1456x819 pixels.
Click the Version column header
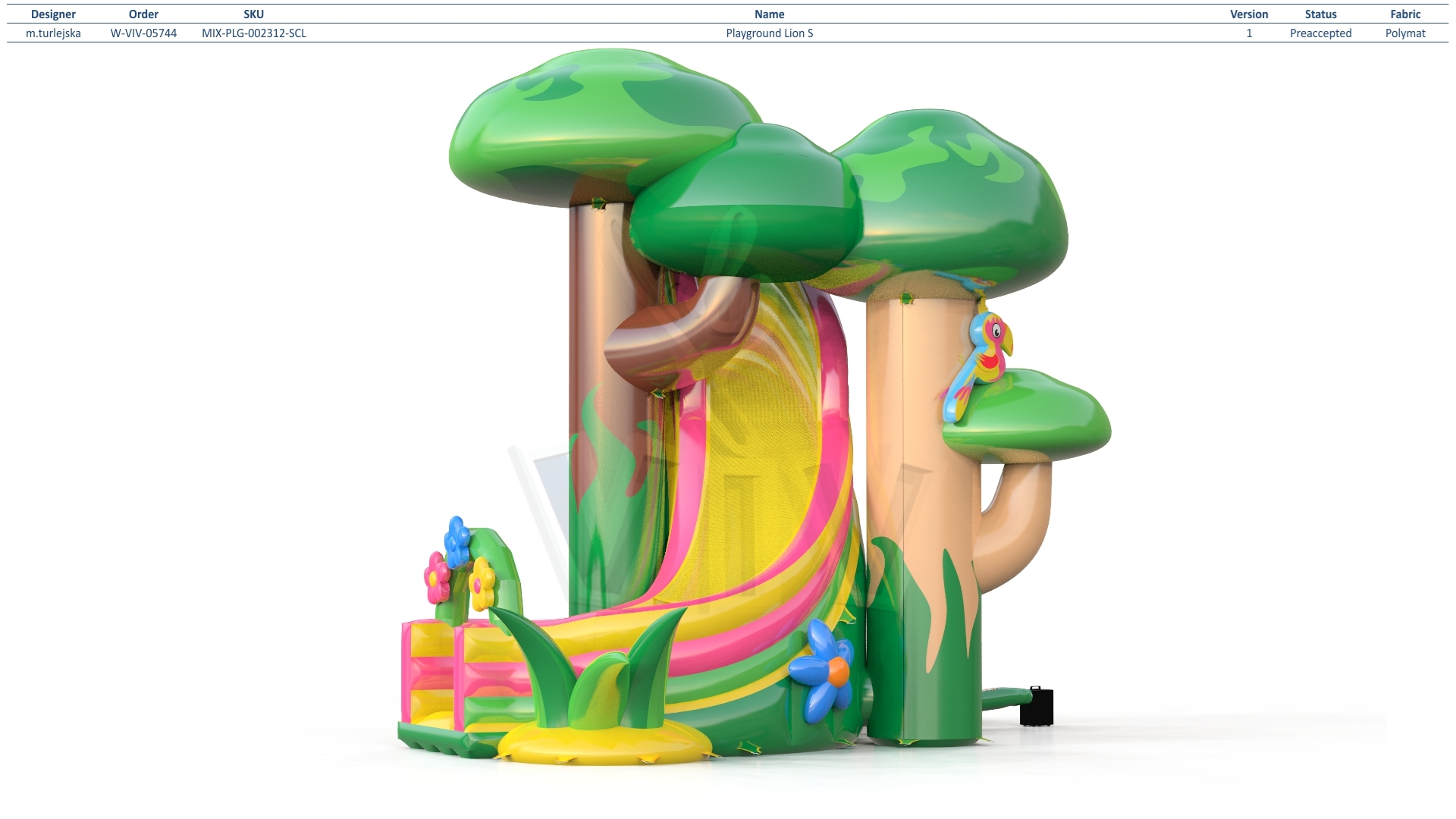click(1249, 14)
